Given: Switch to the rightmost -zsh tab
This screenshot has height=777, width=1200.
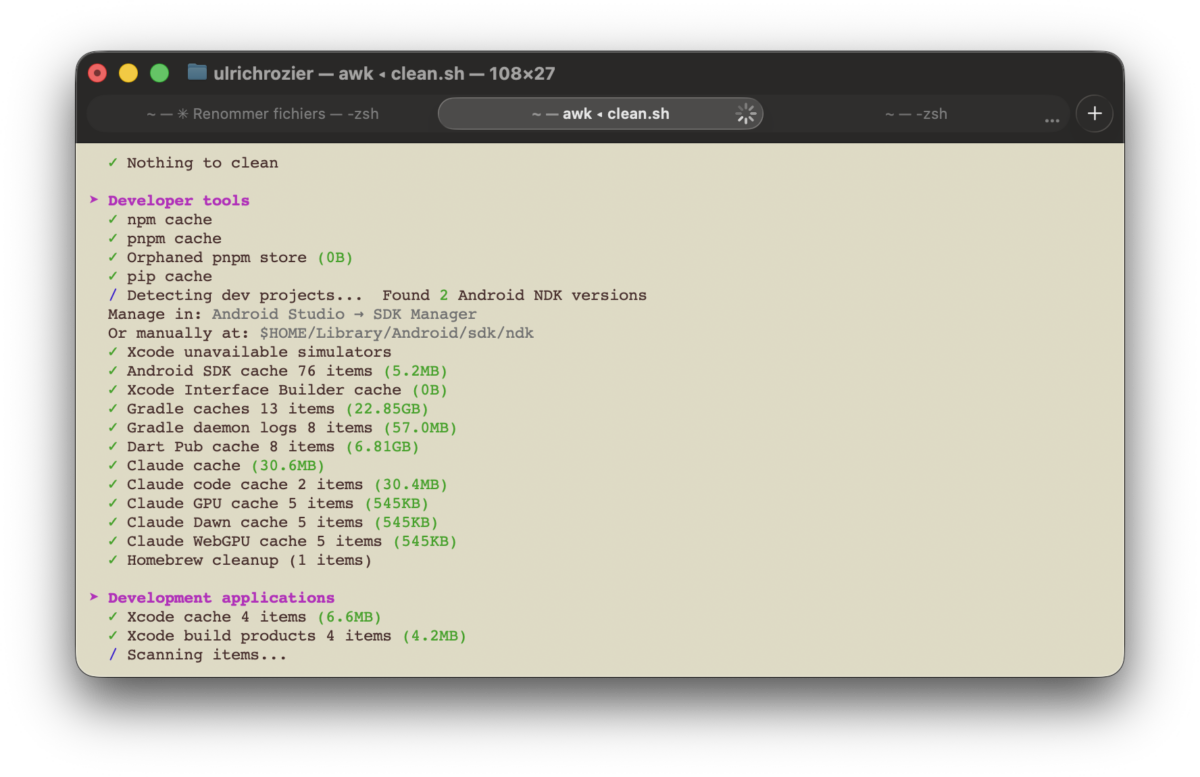Looking at the screenshot, I should 915,114.
